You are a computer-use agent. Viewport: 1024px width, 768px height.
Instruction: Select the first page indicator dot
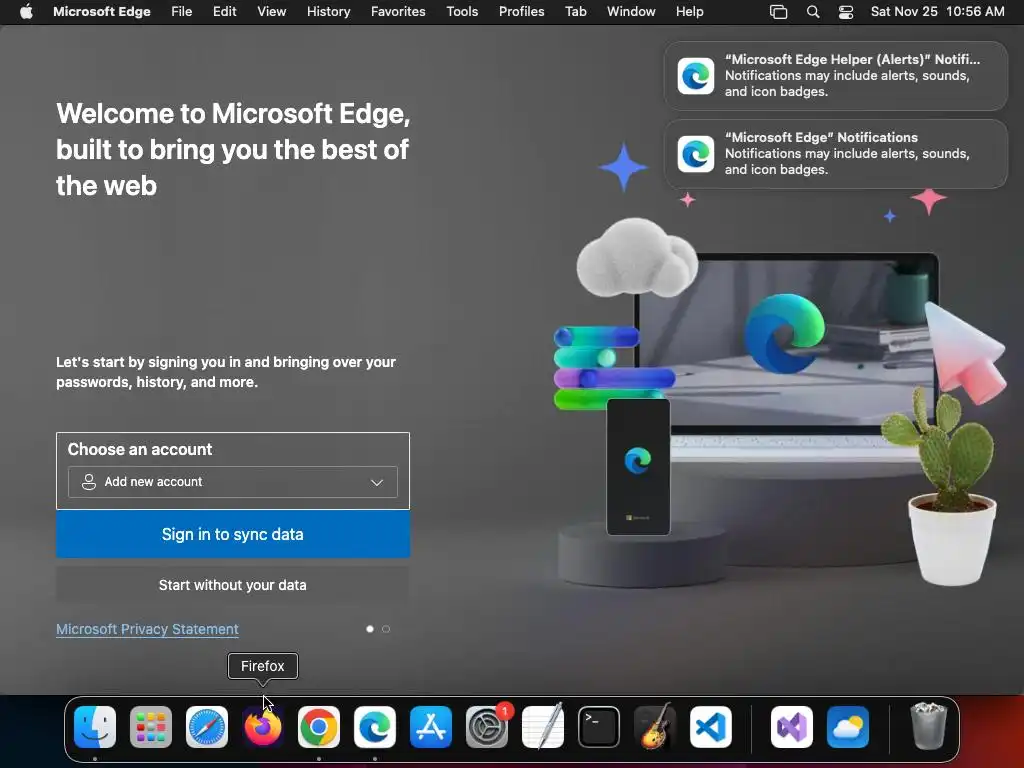[x=370, y=629]
